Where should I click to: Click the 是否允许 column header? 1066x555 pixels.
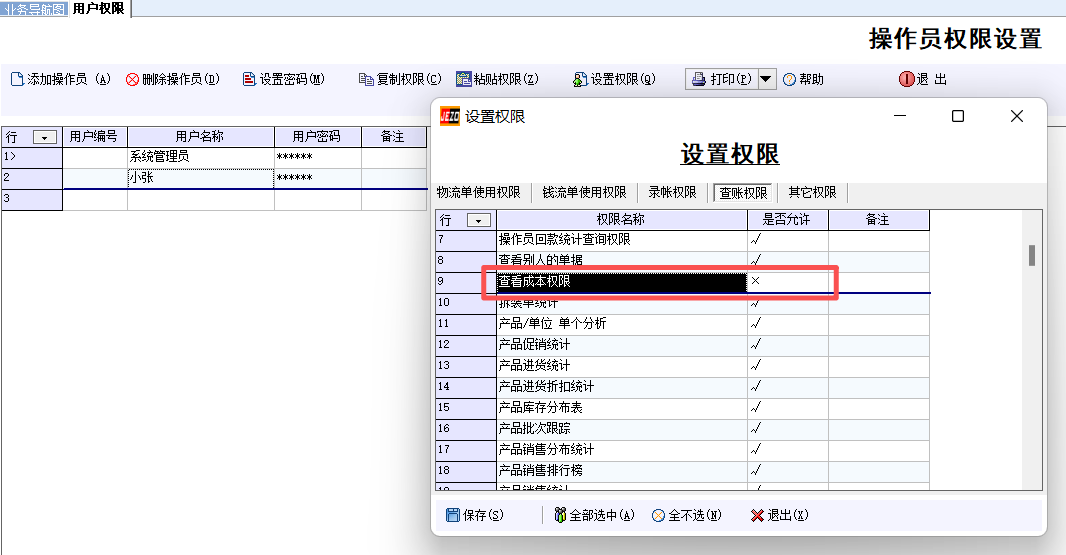coord(787,220)
